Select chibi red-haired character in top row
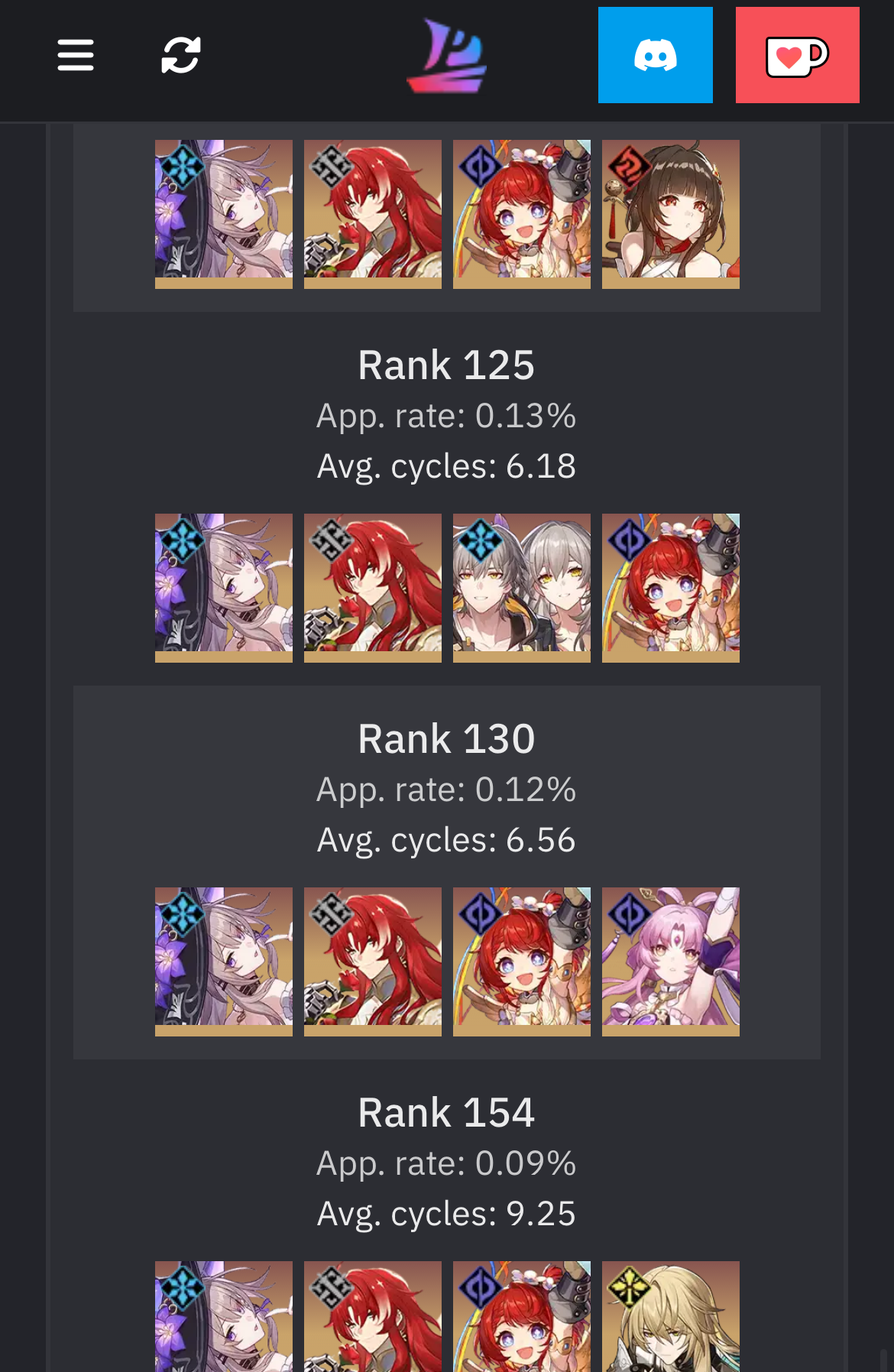 522,214
